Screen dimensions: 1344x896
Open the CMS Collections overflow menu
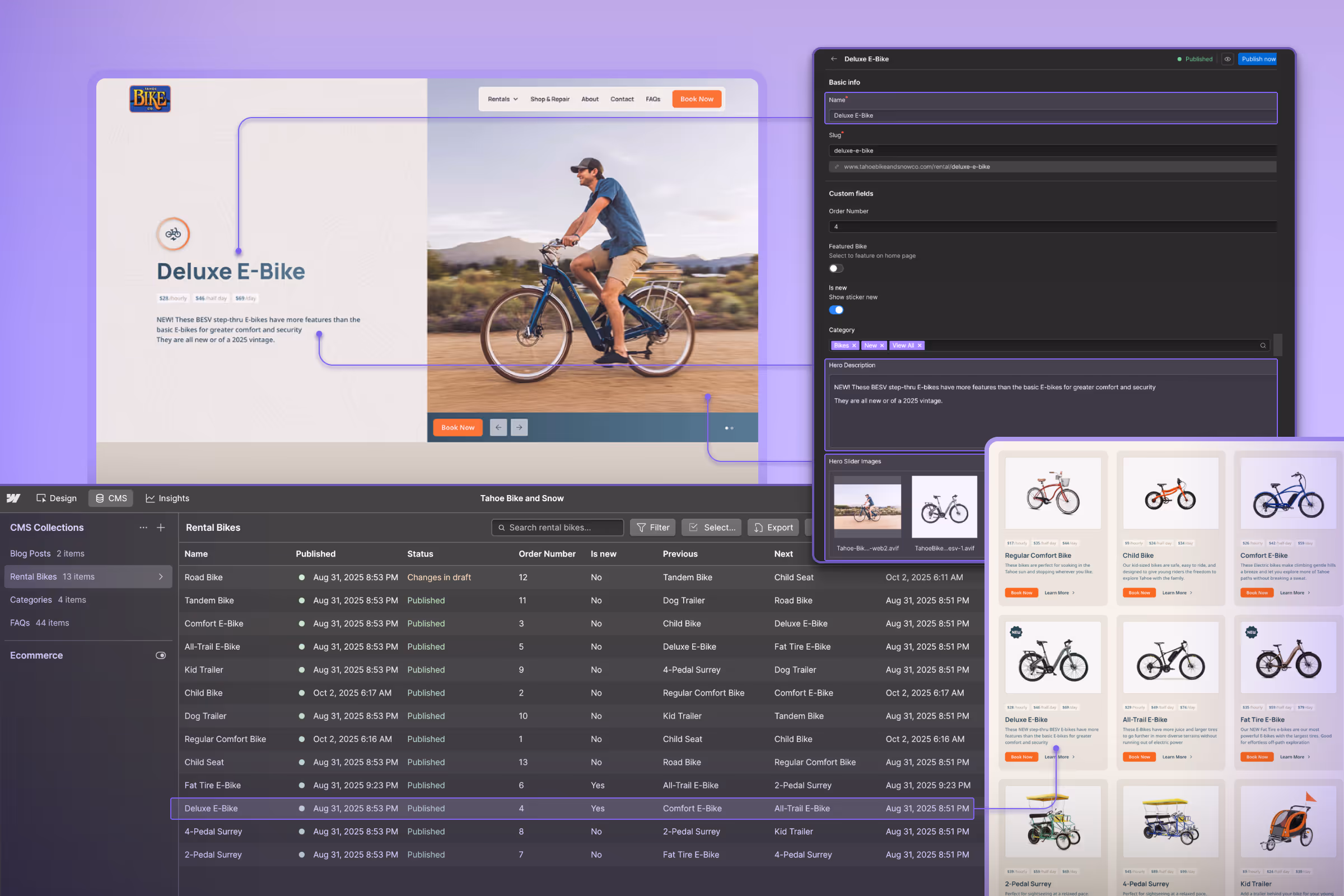[x=143, y=527]
